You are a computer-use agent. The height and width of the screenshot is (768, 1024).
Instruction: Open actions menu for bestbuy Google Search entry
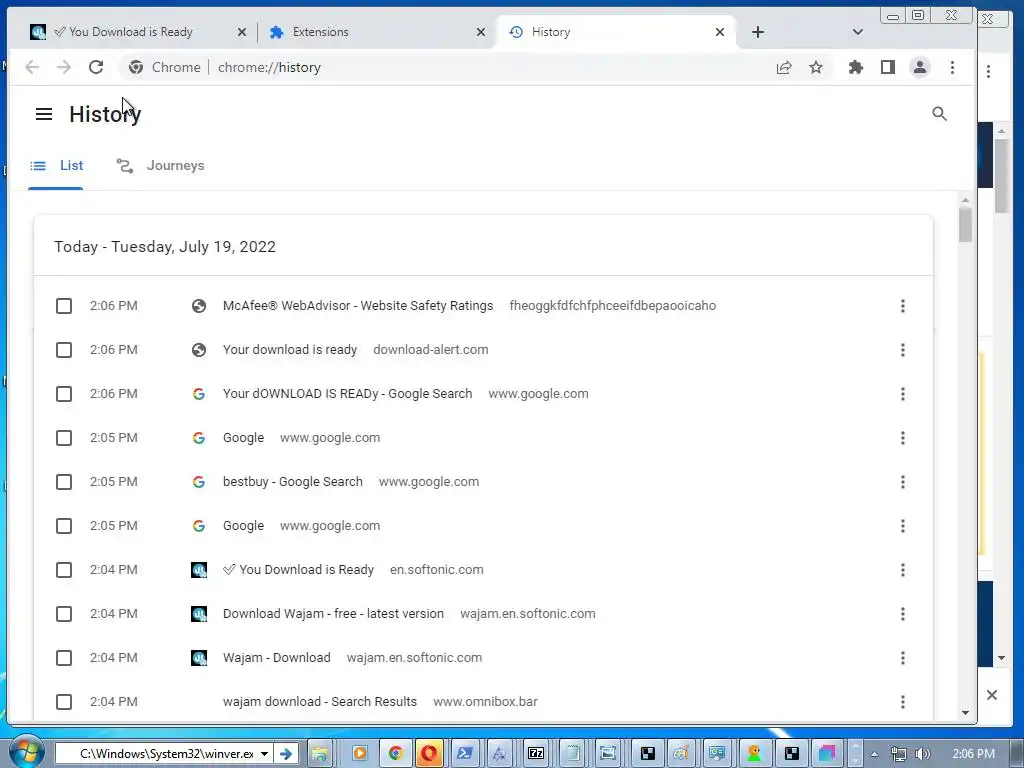coord(903,482)
